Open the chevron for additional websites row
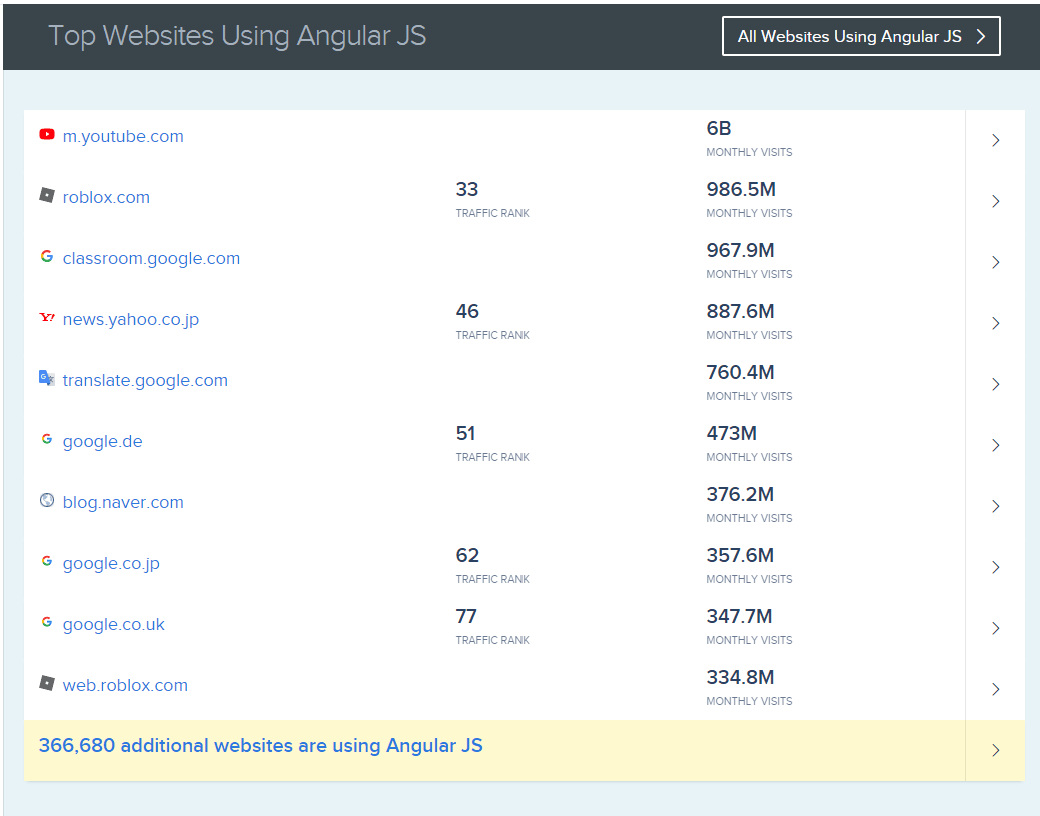This screenshot has height=816, width=1040. point(995,750)
